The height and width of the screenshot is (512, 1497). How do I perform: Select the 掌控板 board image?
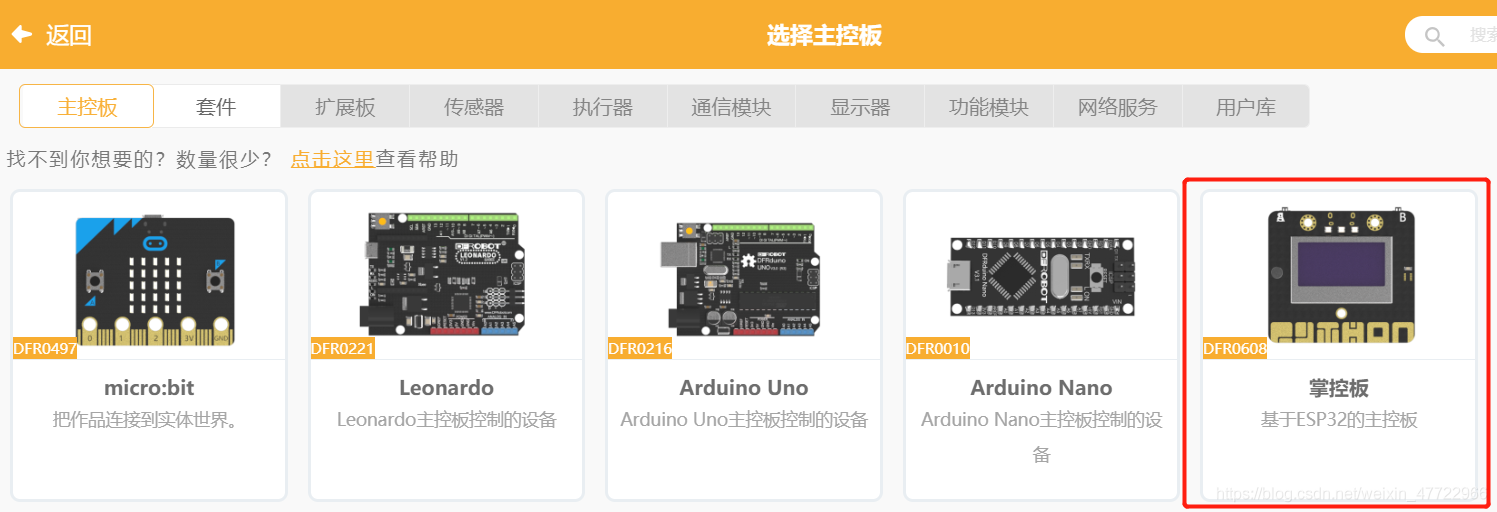1342,275
